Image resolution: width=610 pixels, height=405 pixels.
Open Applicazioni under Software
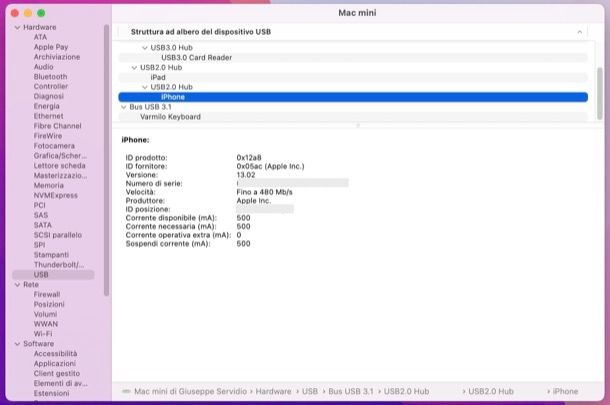[x=54, y=364]
